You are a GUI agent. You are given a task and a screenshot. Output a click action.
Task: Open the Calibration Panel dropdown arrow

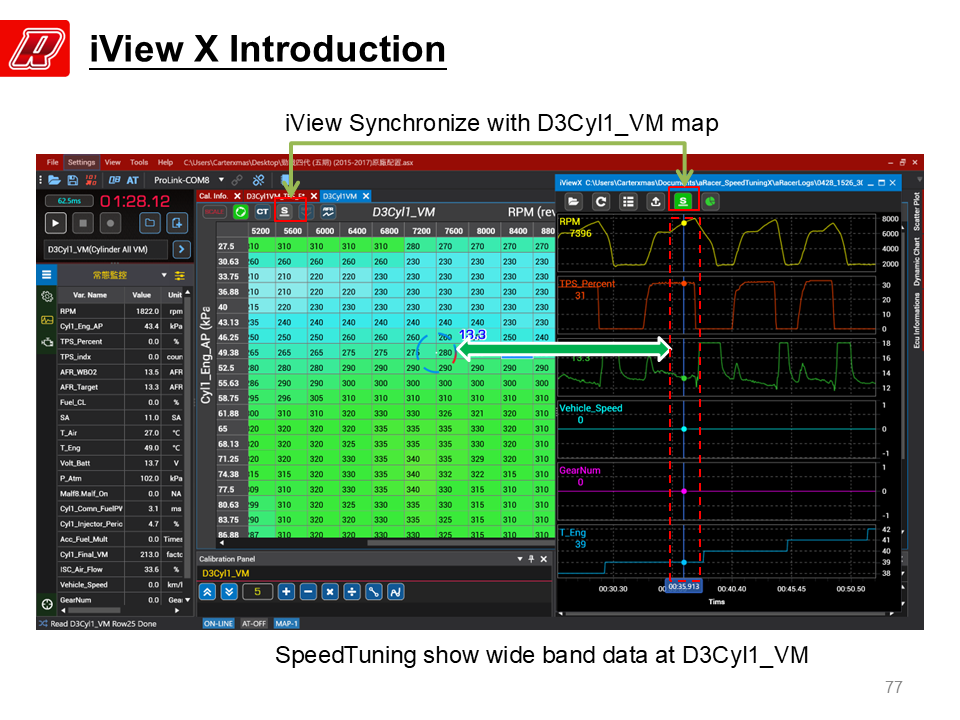(519, 559)
